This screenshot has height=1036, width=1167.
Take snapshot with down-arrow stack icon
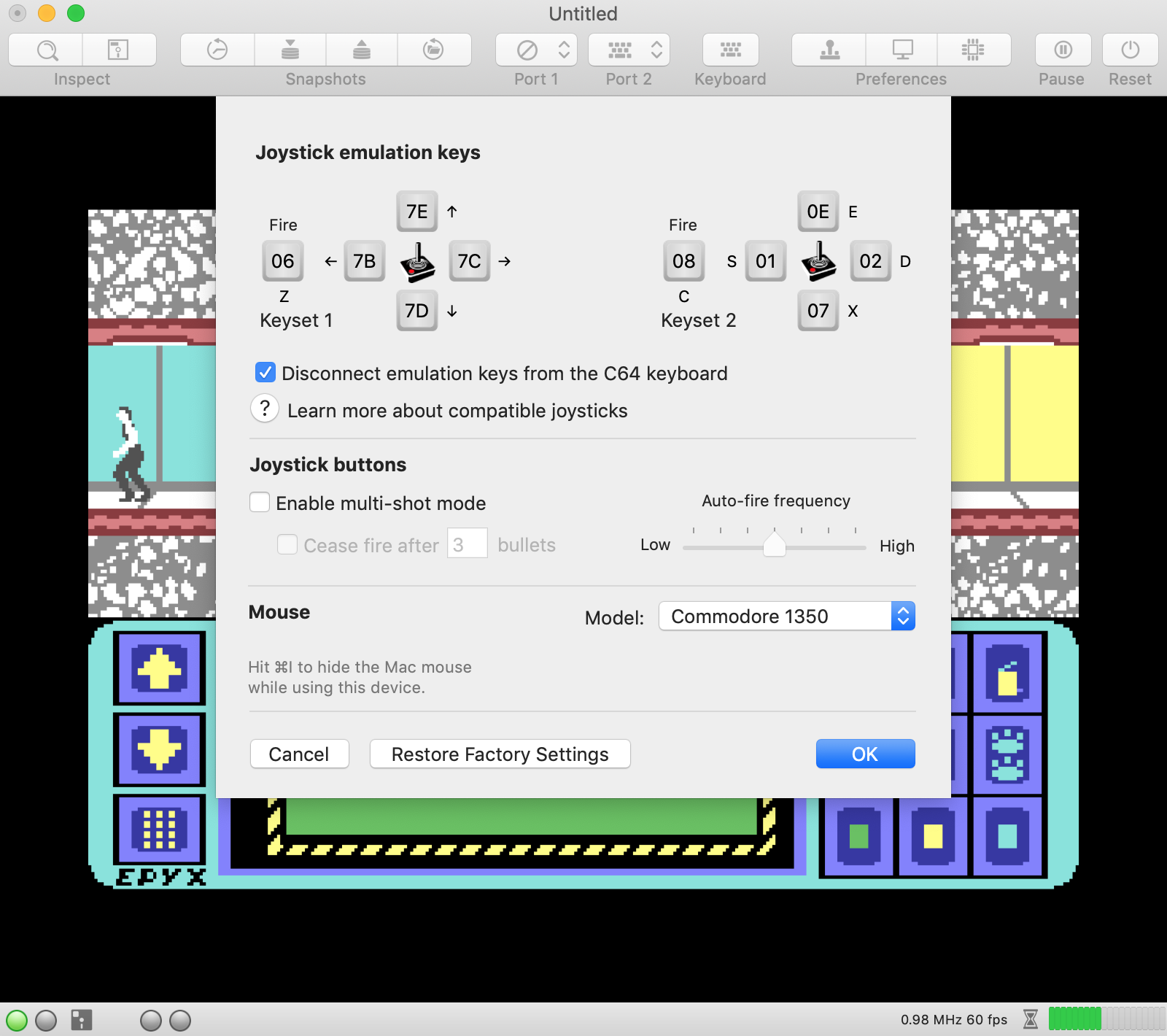(290, 50)
